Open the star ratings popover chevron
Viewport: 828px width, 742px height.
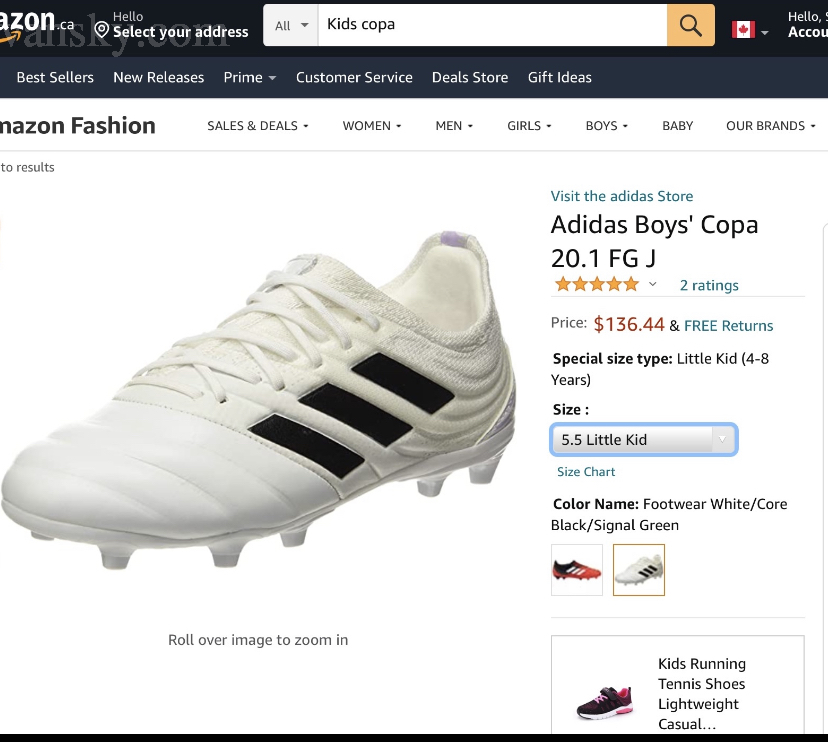653,285
